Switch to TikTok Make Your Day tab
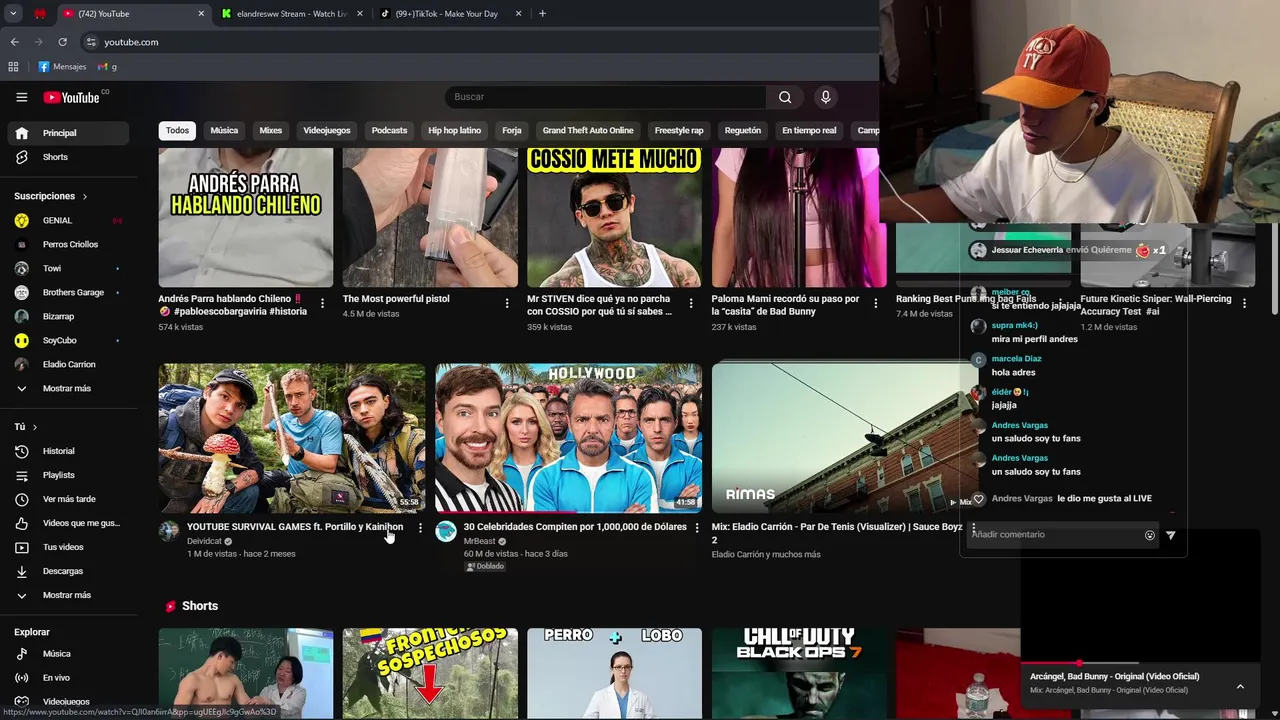 coord(447,14)
